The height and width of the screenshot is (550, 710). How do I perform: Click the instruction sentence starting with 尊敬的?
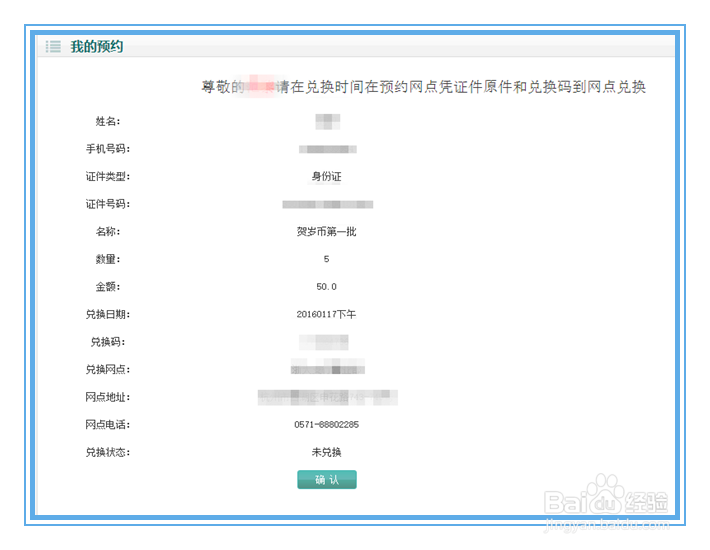point(423,86)
